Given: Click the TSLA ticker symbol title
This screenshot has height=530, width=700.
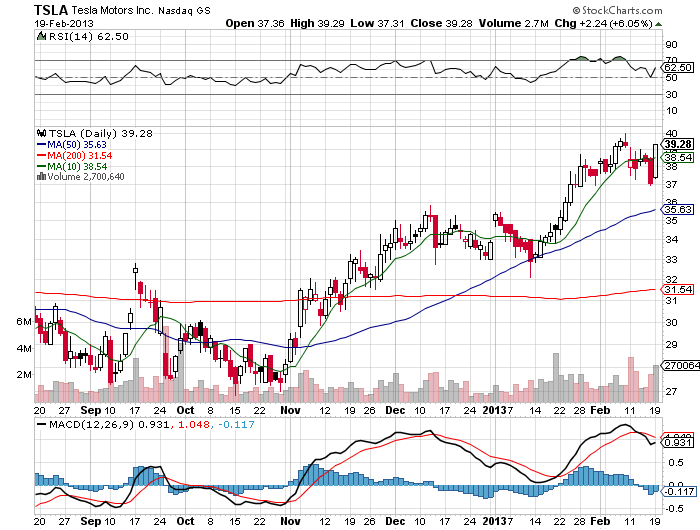Looking at the screenshot, I should coord(51,10).
